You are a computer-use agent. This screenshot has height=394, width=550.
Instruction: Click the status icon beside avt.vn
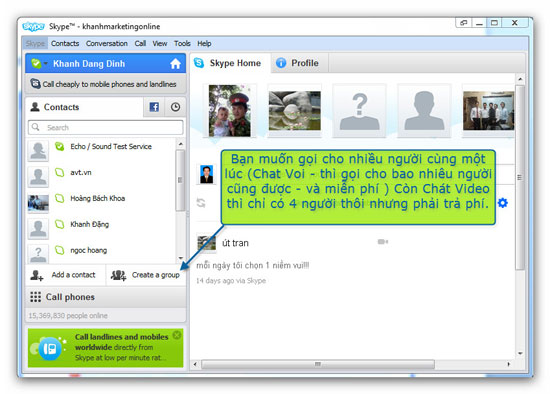pos(60,172)
